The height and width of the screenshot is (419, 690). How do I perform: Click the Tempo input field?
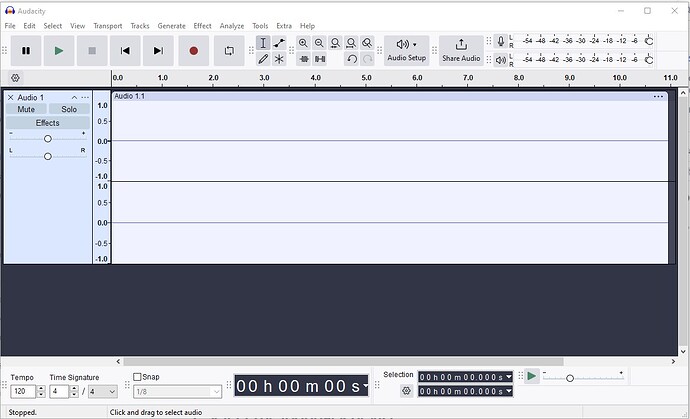click(x=23, y=391)
